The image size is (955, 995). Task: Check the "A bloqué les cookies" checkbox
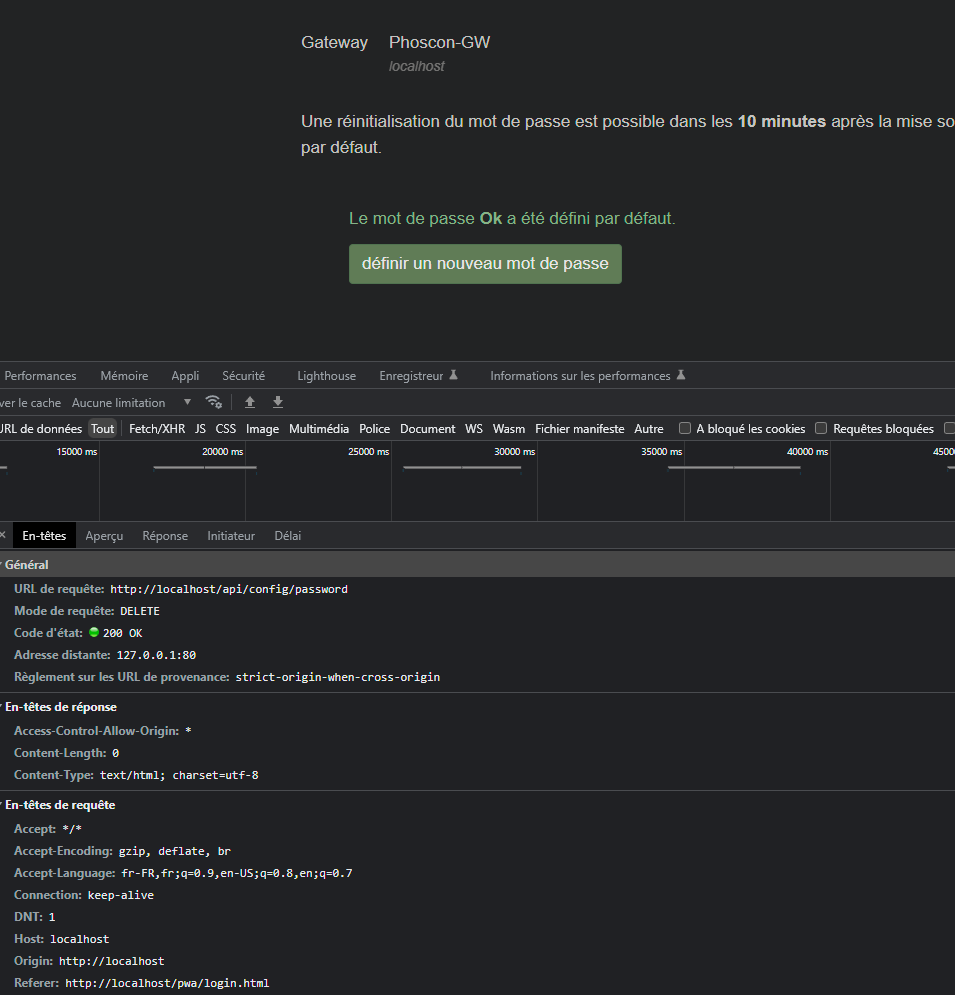685,428
